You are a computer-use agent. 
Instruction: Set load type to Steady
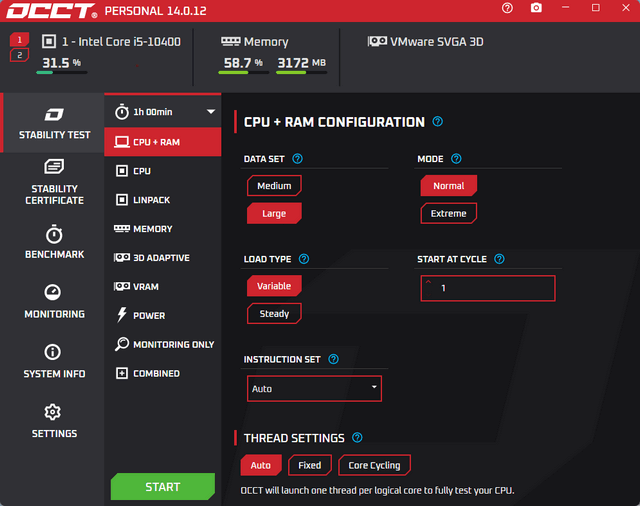(x=274, y=314)
